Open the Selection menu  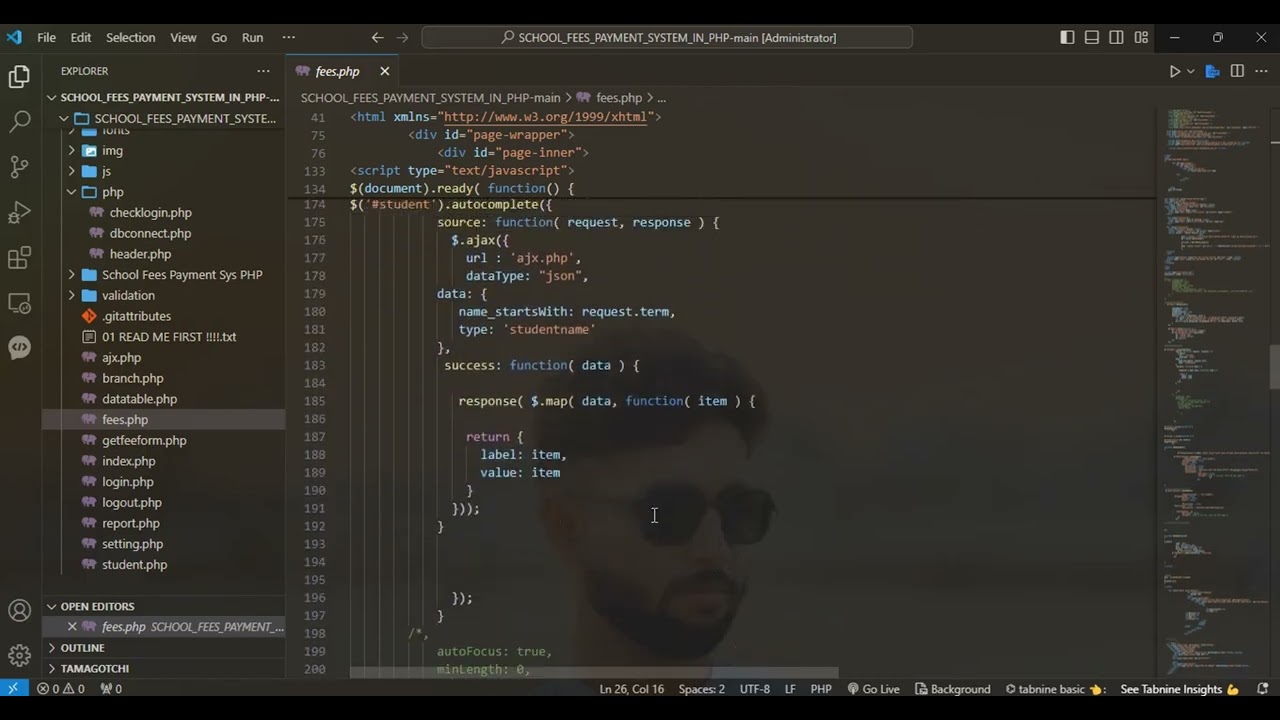[131, 37]
